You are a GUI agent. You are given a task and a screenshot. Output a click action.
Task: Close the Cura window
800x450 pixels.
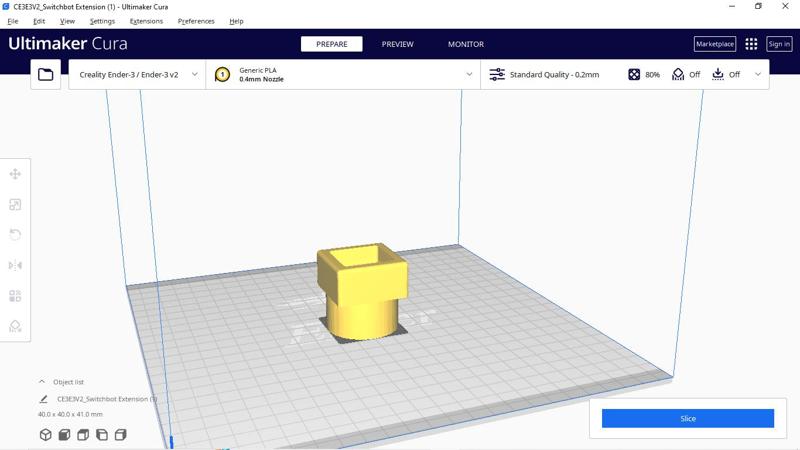click(x=785, y=7)
